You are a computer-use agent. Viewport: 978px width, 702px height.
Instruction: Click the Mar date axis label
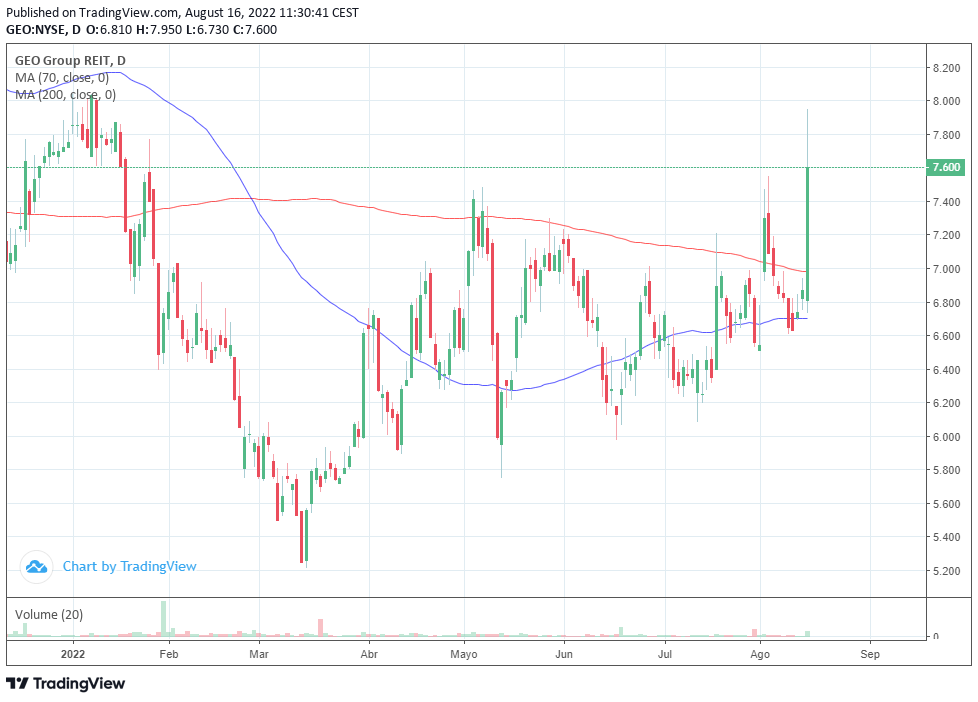tap(259, 654)
